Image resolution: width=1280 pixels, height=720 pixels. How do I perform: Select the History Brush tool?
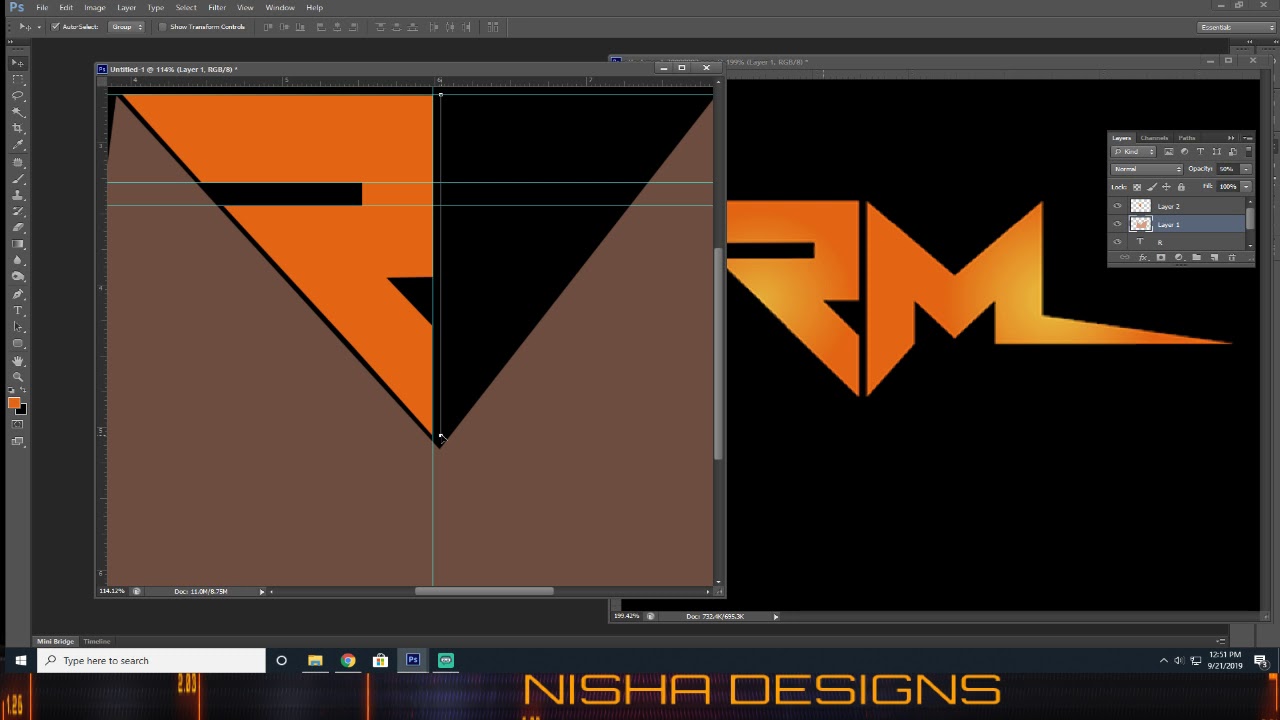point(18,211)
